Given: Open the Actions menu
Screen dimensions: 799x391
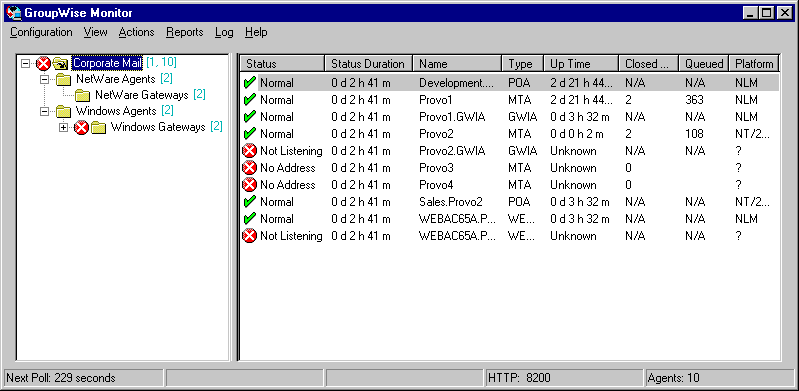Looking at the screenshot, I should pyautogui.click(x=137, y=32).
